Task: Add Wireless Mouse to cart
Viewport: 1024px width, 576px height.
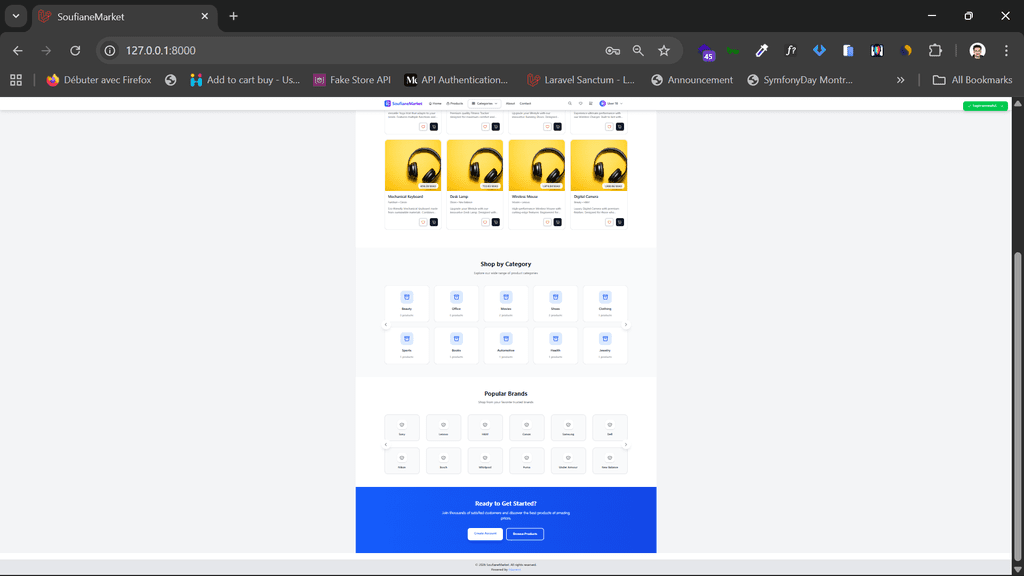Action: [x=558, y=222]
